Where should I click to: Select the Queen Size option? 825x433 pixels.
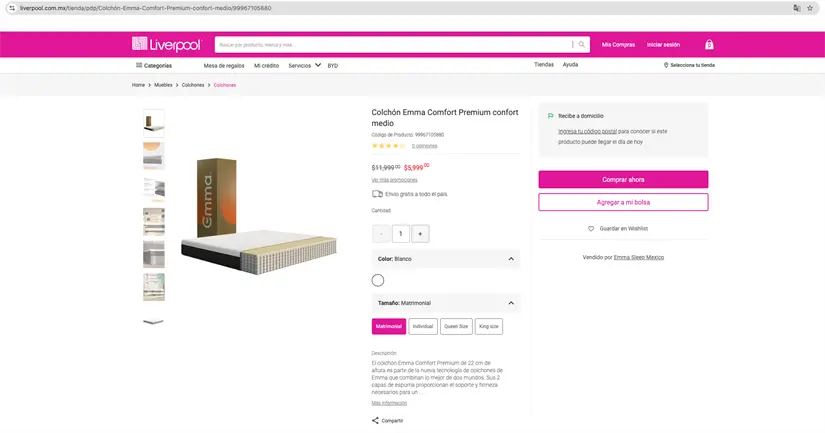[x=456, y=326]
